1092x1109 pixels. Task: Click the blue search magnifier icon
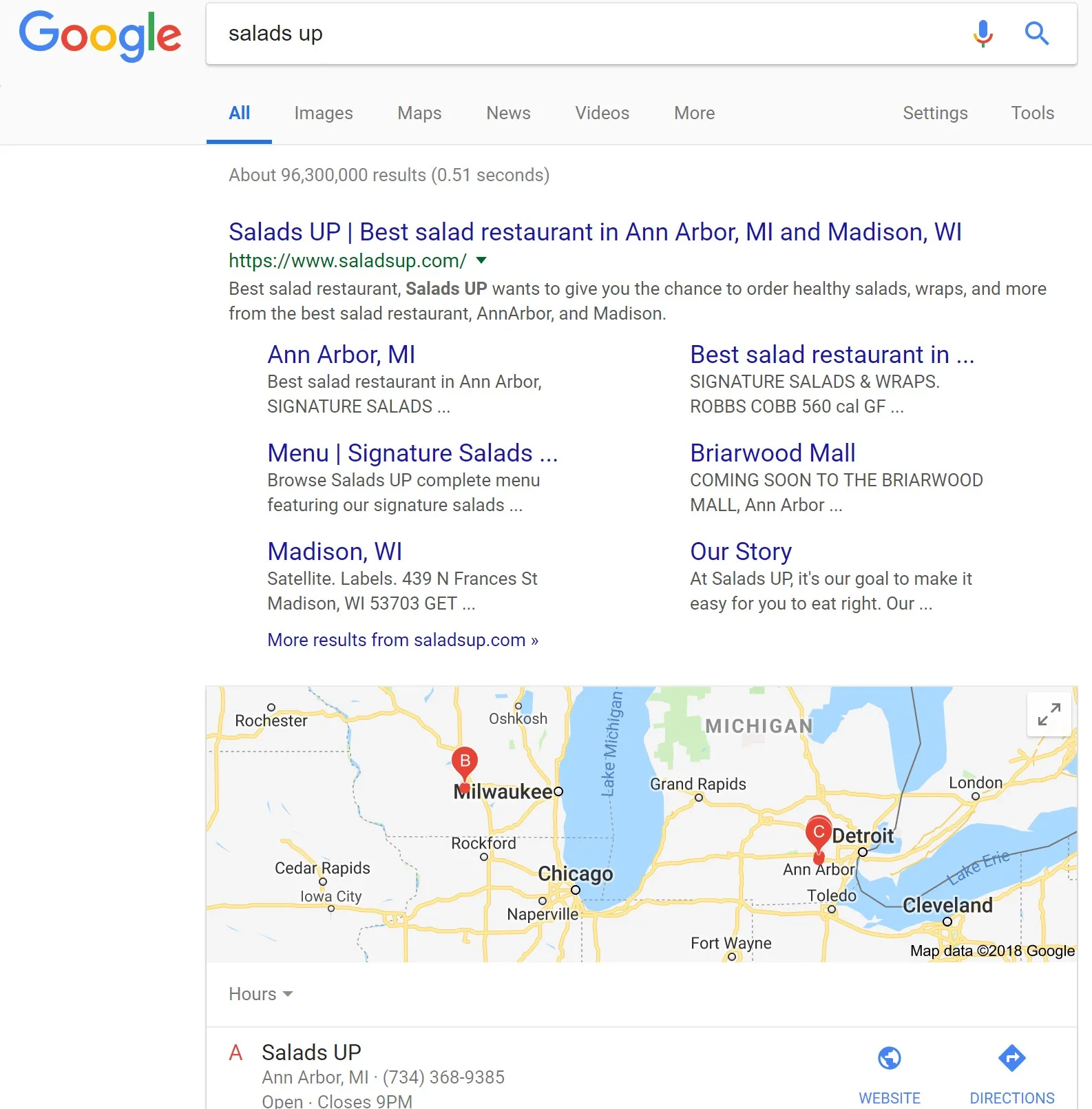tap(1037, 33)
